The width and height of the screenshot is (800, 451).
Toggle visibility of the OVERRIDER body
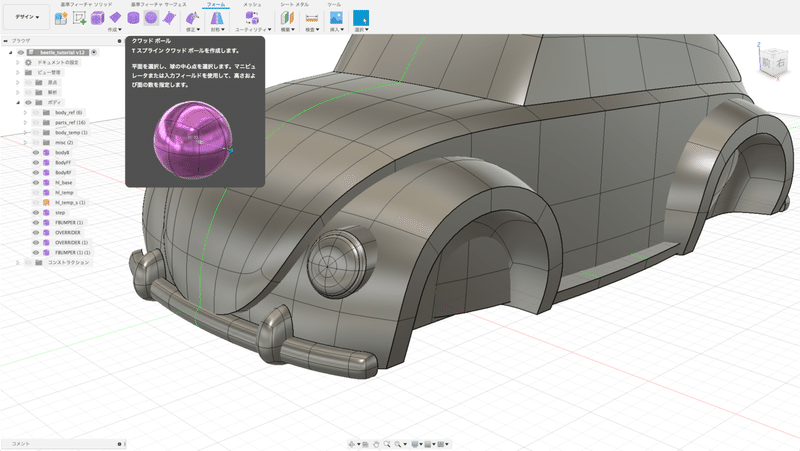coord(34,232)
